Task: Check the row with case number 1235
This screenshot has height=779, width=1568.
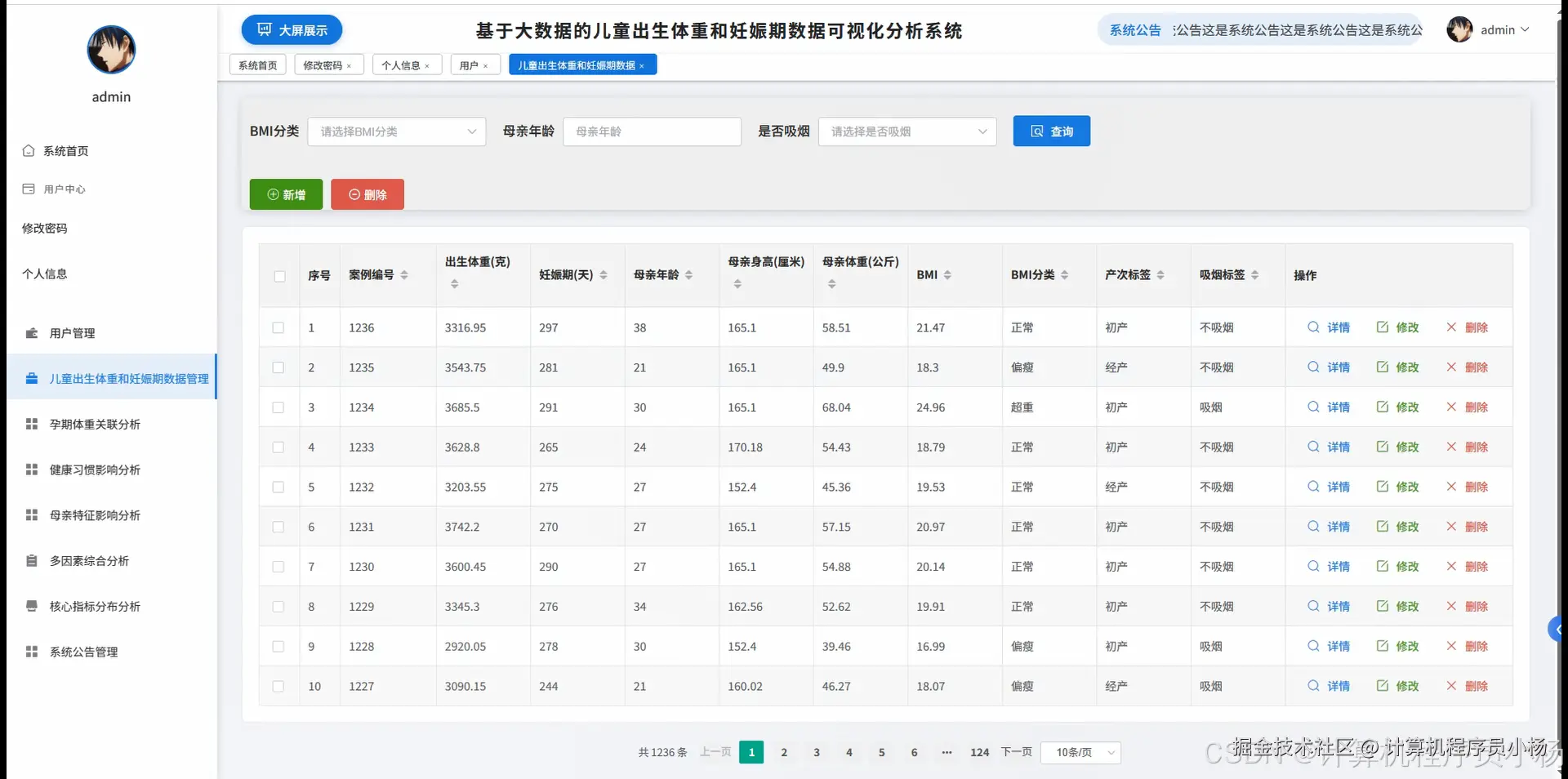Action: pyautogui.click(x=278, y=367)
